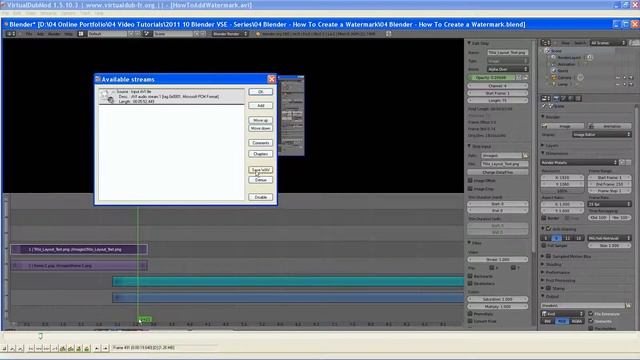Step back one frame with VirtualDub's toolbar icon
Screen dimensions: 640x360
pos(38,348)
